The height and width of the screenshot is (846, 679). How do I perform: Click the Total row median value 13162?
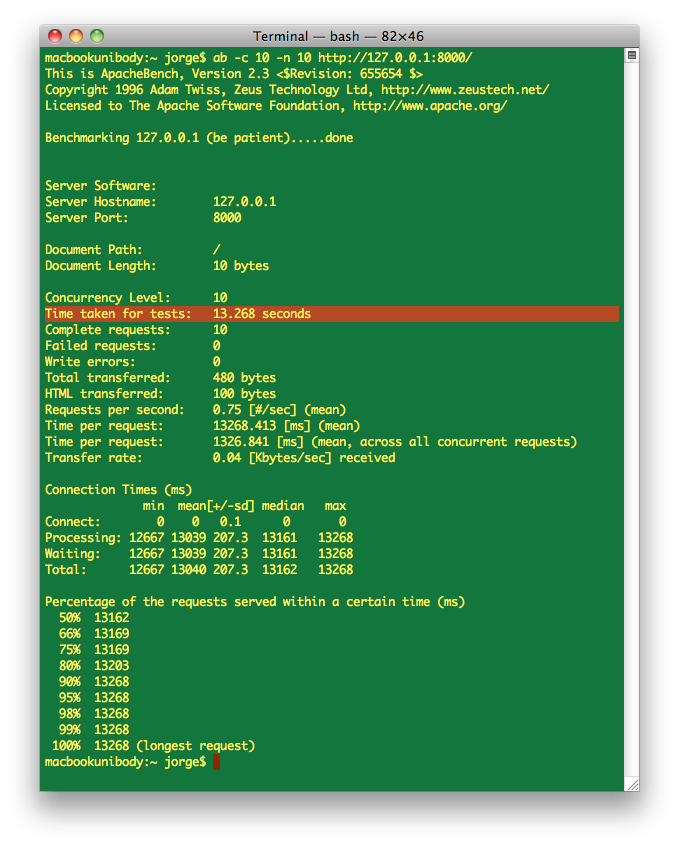280,570
